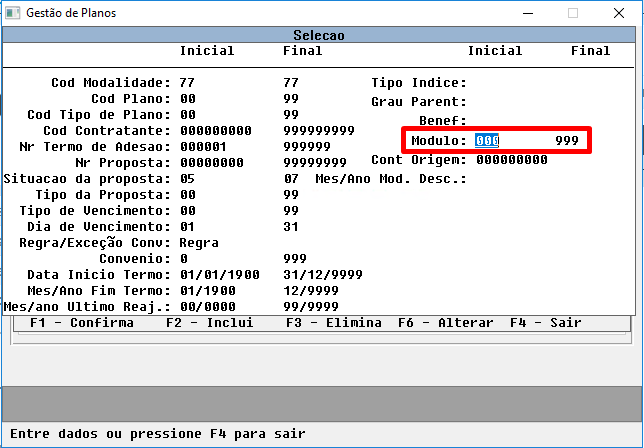Screen dimensions: 644x448
Task: Click Cod Modalidade final value 77
Action: point(291,83)
